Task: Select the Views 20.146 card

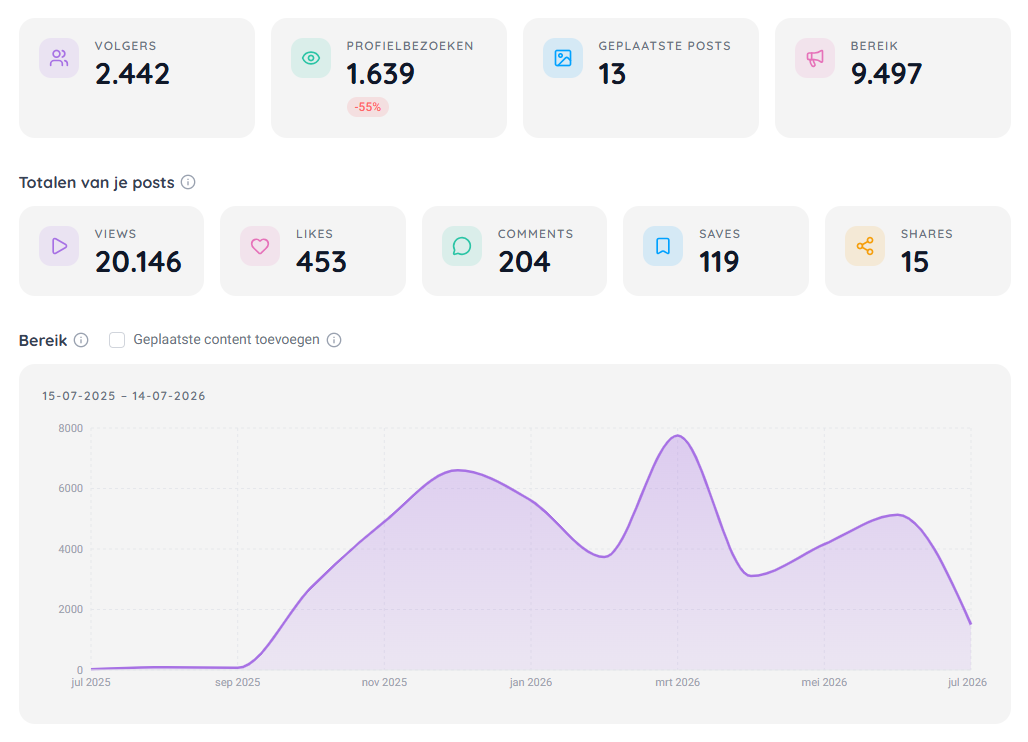Action: [111, 251]
